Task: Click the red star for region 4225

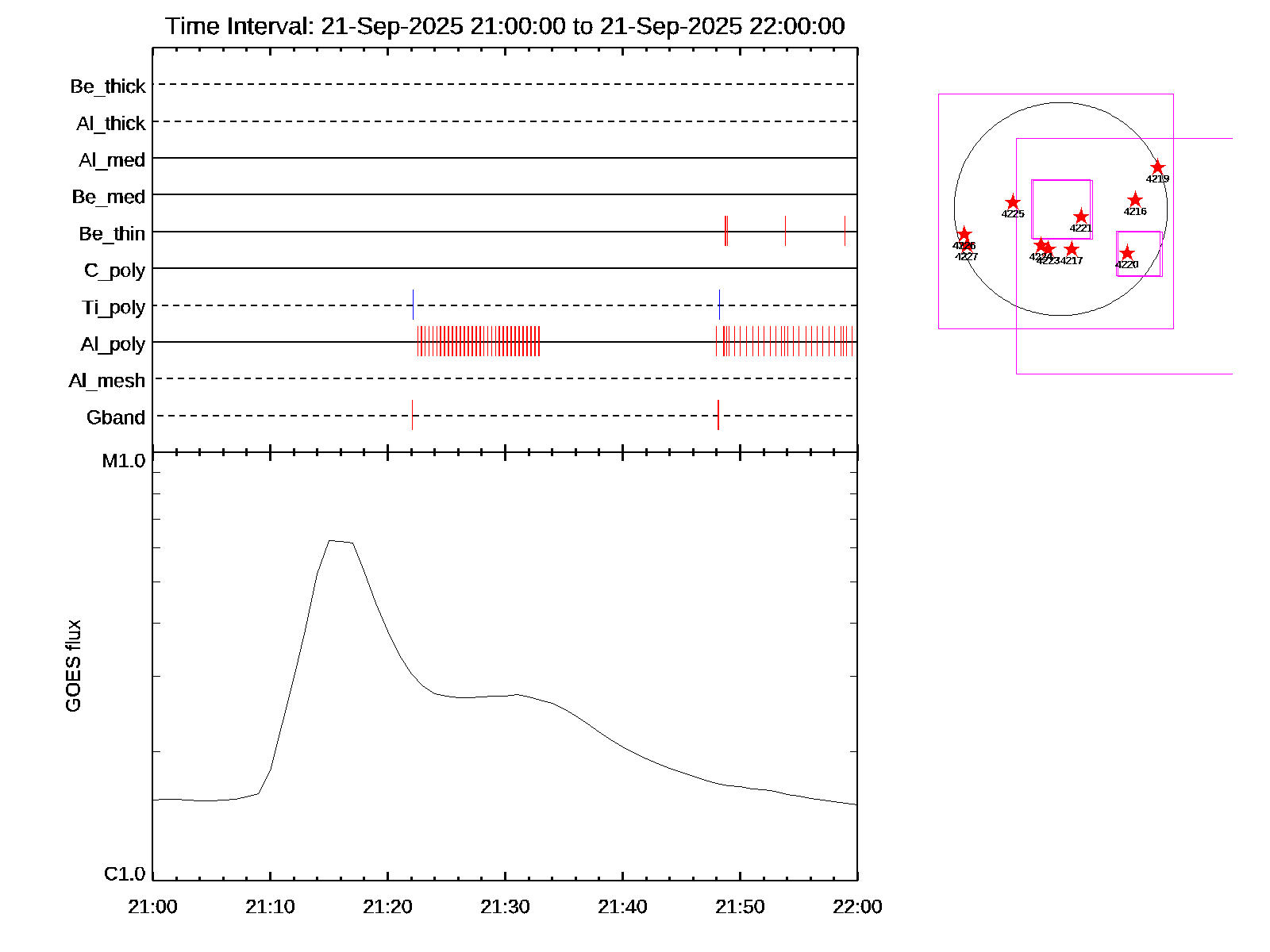Action: point(1013,202)
